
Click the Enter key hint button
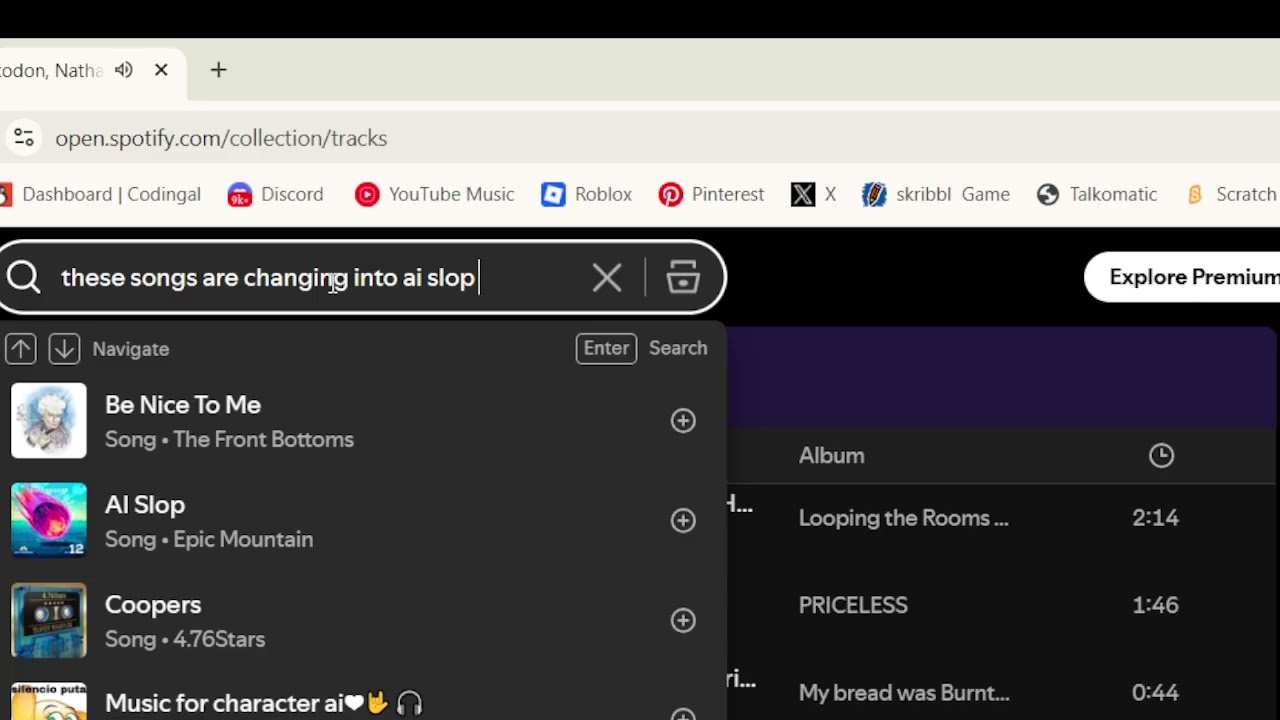click(606, 348)
